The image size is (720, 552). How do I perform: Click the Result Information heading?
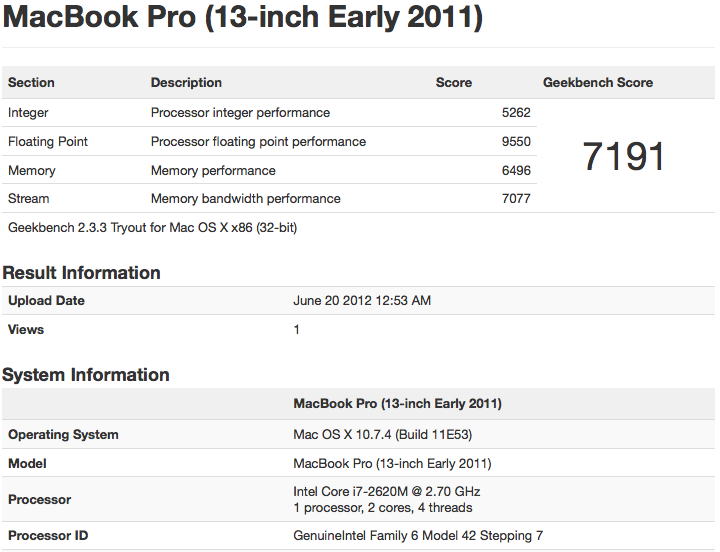(x=81, y=273)
